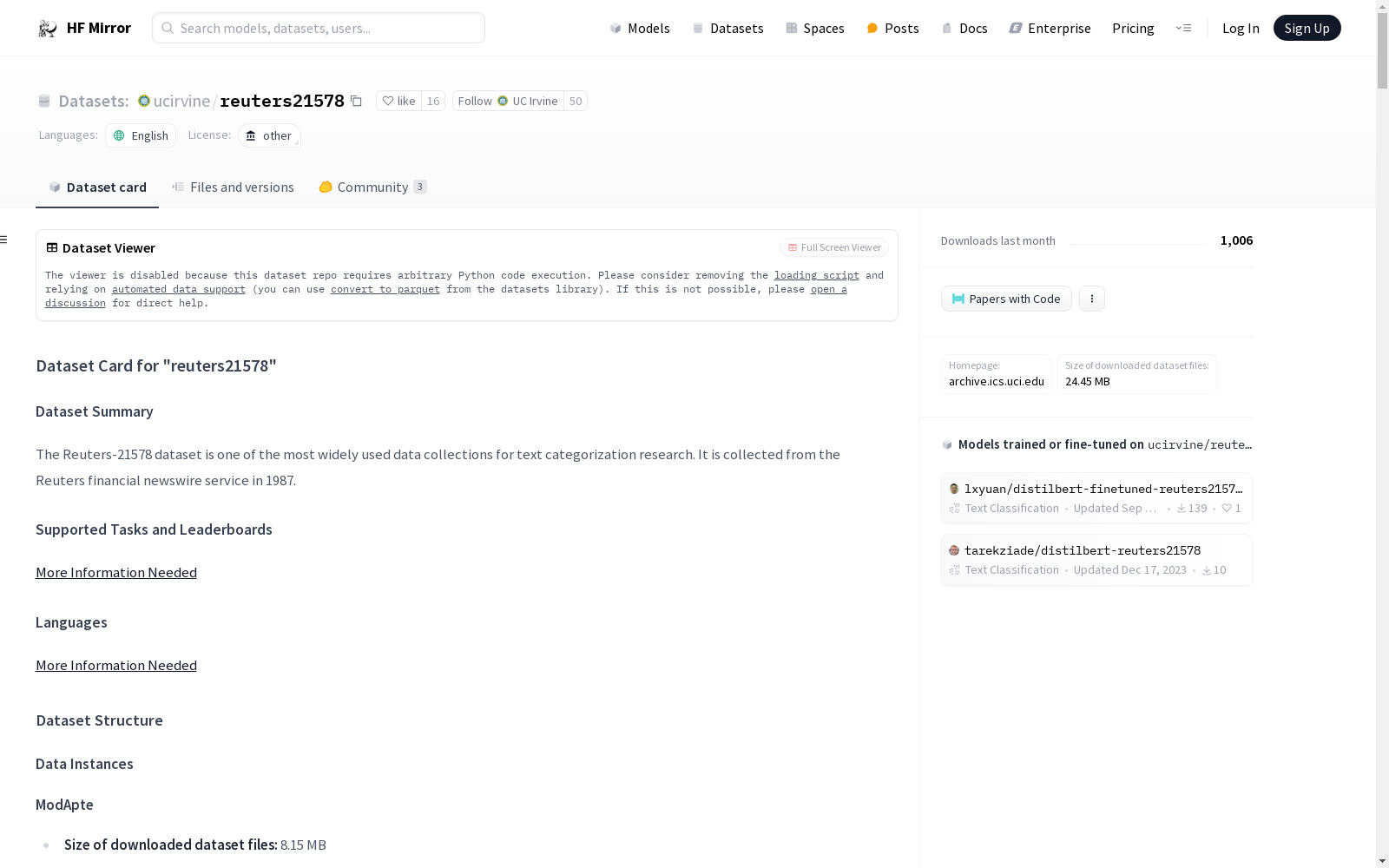The image size is (1389, 868).
Task: Click the reuters21578 dataset title
Action: 282,101
